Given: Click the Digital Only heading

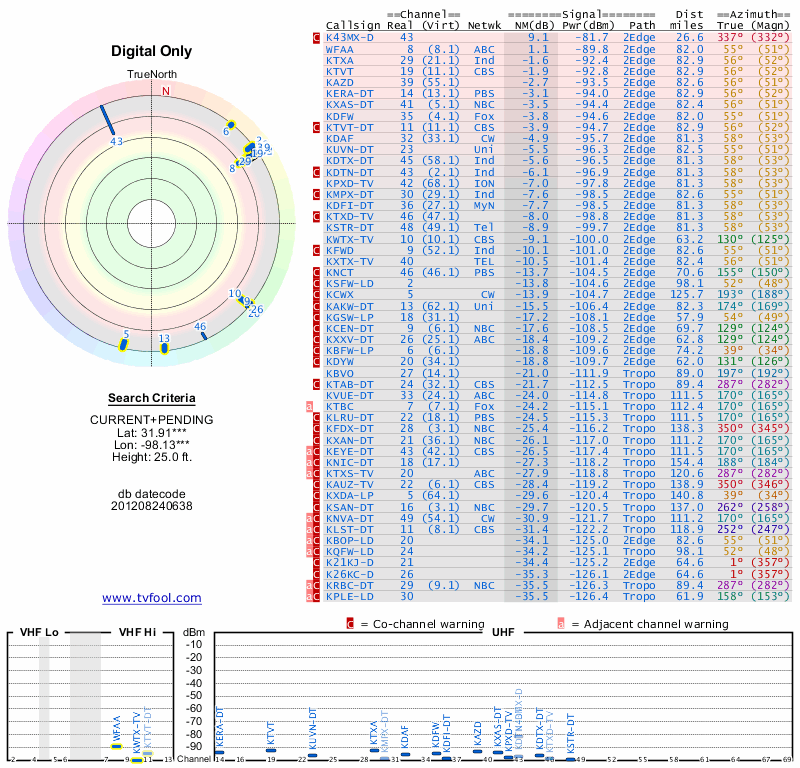Looking at the screenshot, I should point(152,51).
